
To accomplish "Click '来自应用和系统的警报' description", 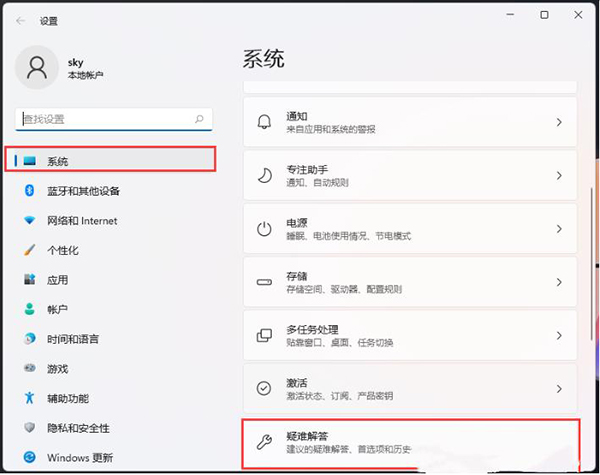I will point(331,129).
